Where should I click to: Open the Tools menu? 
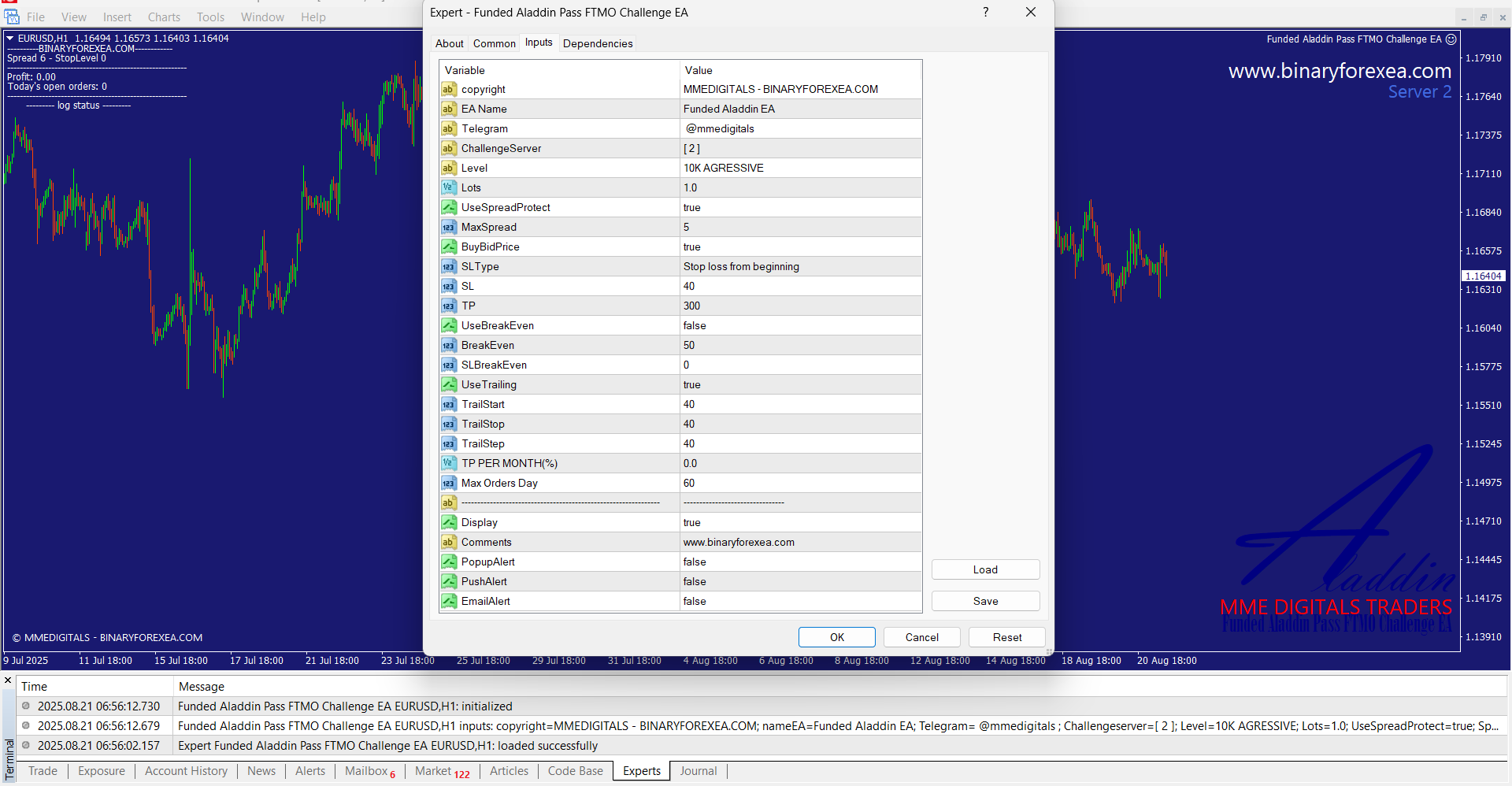(210, 17)
